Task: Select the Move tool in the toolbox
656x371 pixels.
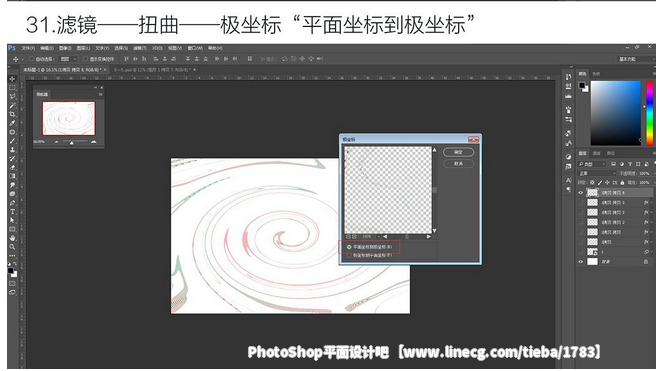Action: click(x=12, y=79)
